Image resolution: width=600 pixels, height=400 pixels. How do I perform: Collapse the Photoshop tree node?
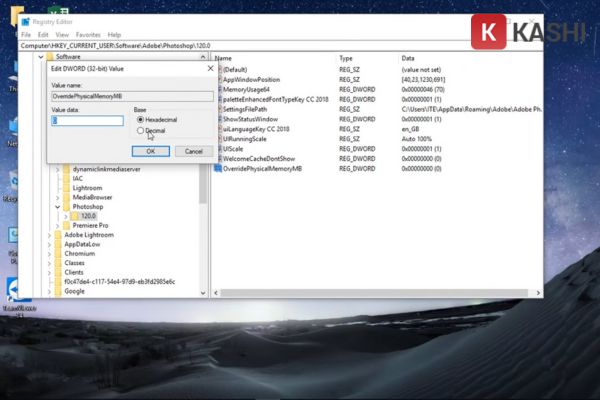(x=59, y=207)
